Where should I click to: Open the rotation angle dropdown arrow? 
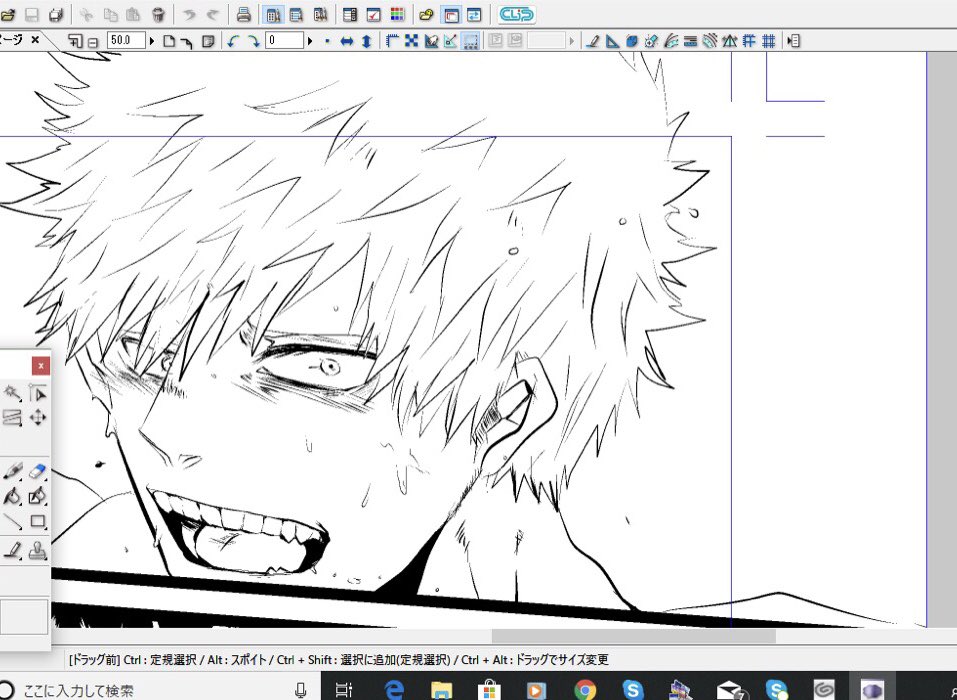(310, 41)
